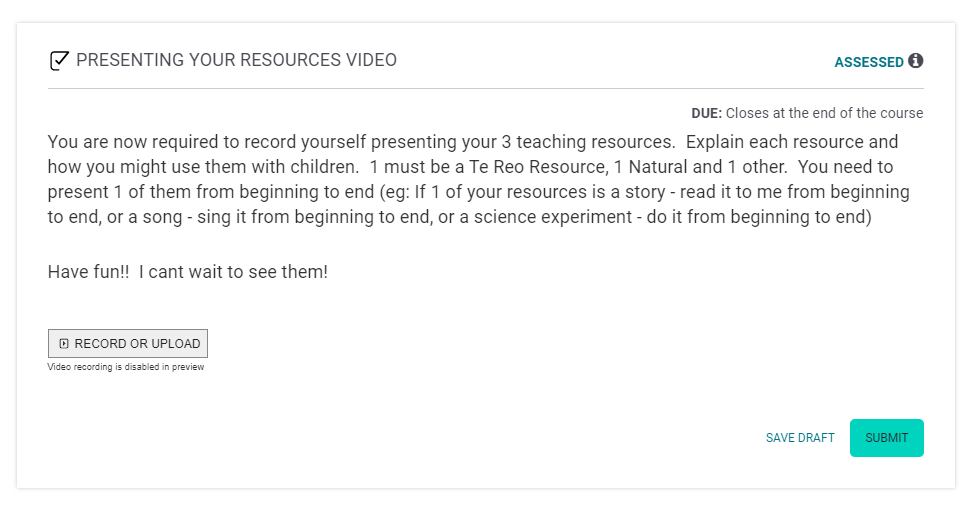Click the phrase 'I cant wait to see them!'
This screenshot has width=977, height=507.
tap(233, 271)
